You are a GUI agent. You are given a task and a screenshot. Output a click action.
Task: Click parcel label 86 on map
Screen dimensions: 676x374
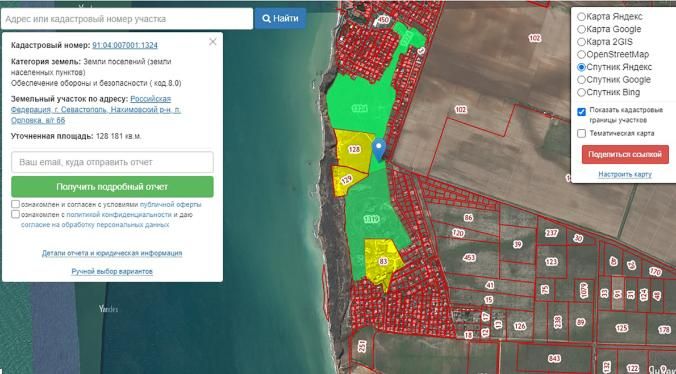[469, 218]
